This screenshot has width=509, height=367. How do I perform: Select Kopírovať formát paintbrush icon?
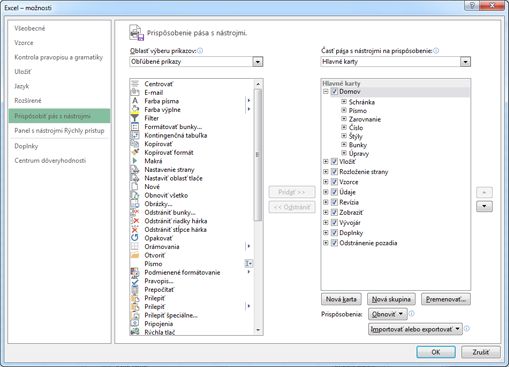135,152
